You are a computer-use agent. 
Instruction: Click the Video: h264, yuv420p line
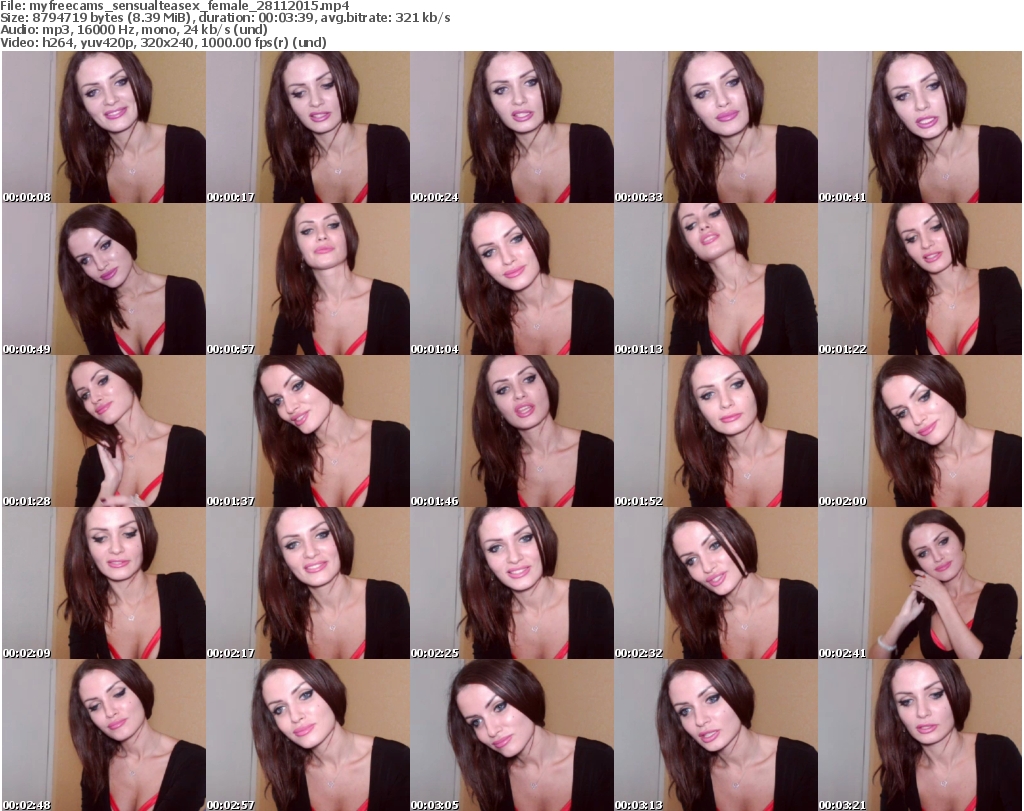tap(163, 42)
